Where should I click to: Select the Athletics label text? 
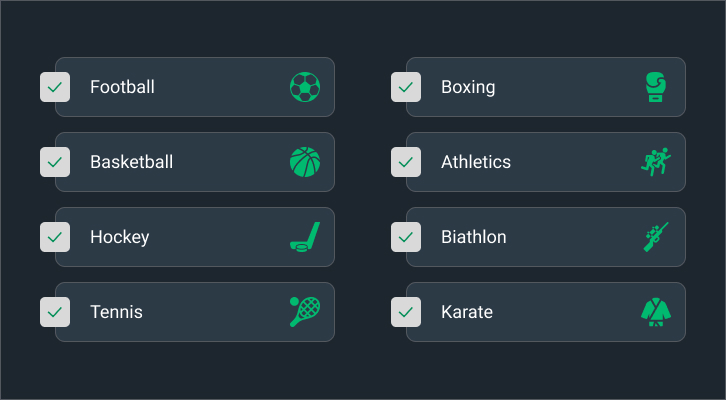(x=476, y=162)
